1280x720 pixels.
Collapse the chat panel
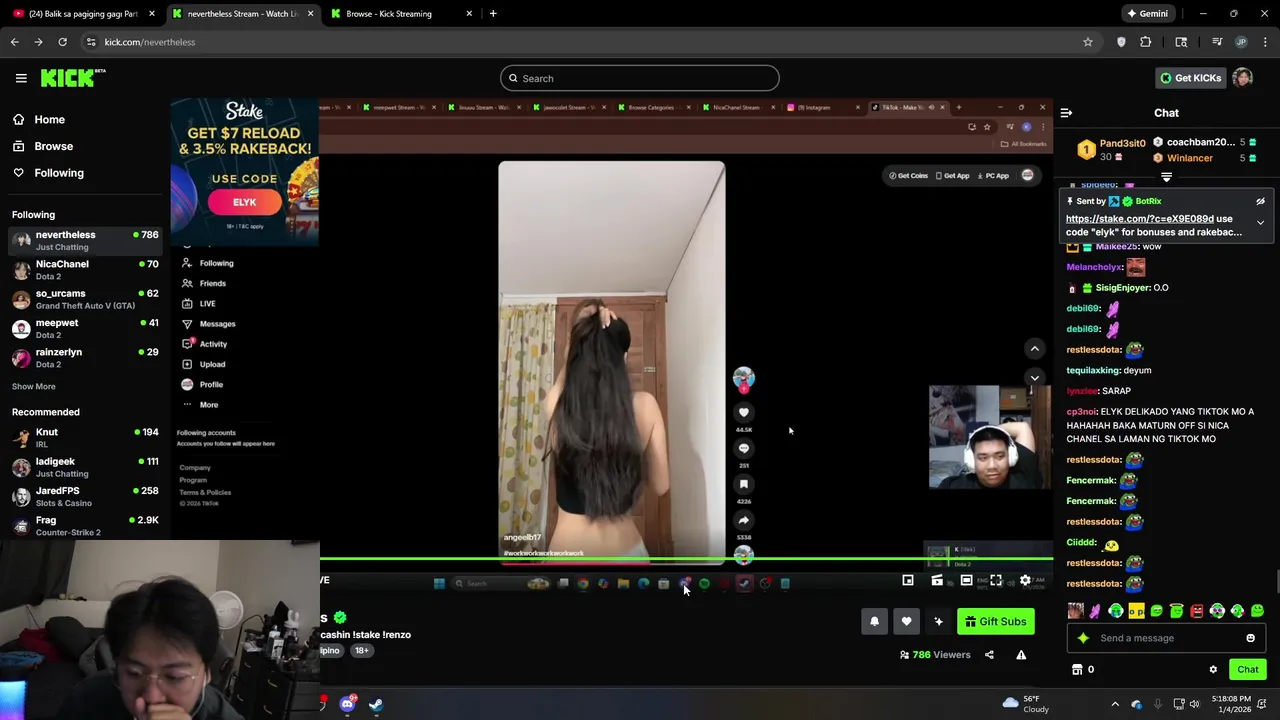tap(1066, 113)
